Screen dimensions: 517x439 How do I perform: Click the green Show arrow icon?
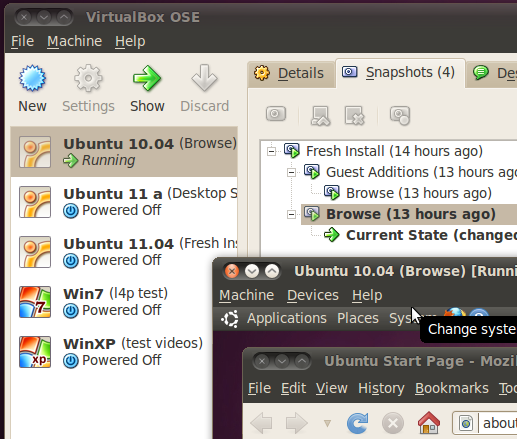point(147,78)
